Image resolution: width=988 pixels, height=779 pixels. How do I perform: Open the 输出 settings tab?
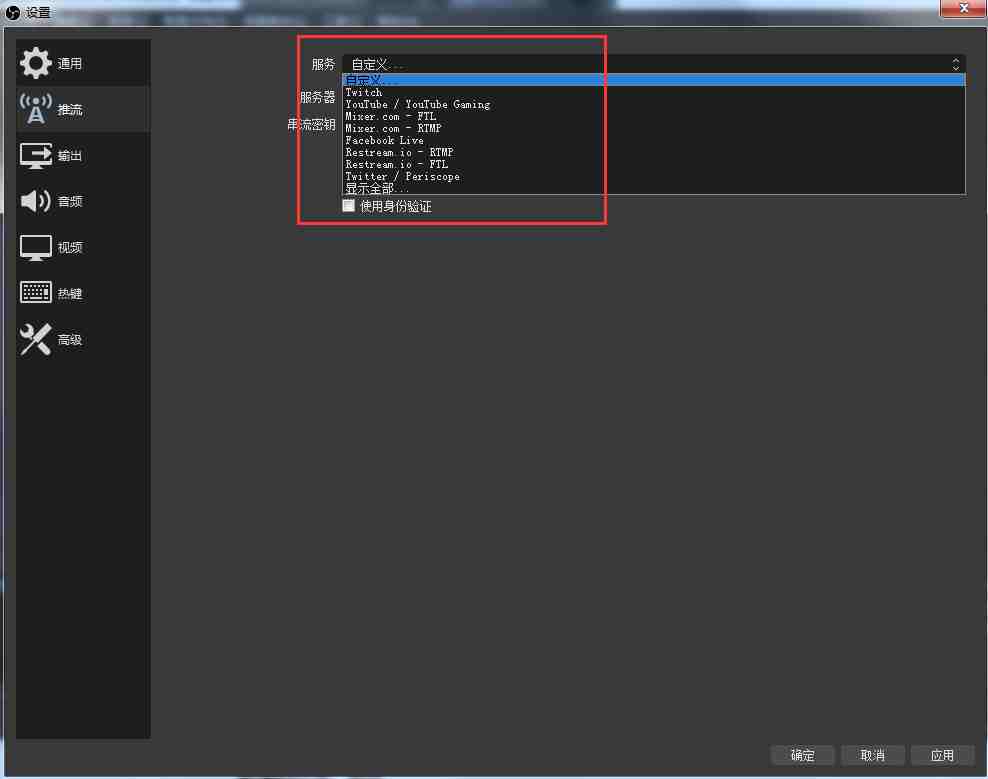pyautogui.click(x=83, y=156)
